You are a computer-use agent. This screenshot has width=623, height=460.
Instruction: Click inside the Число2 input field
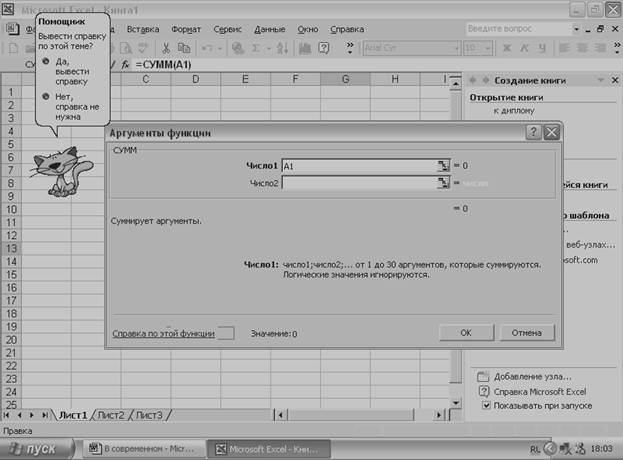tap(360, 183)
